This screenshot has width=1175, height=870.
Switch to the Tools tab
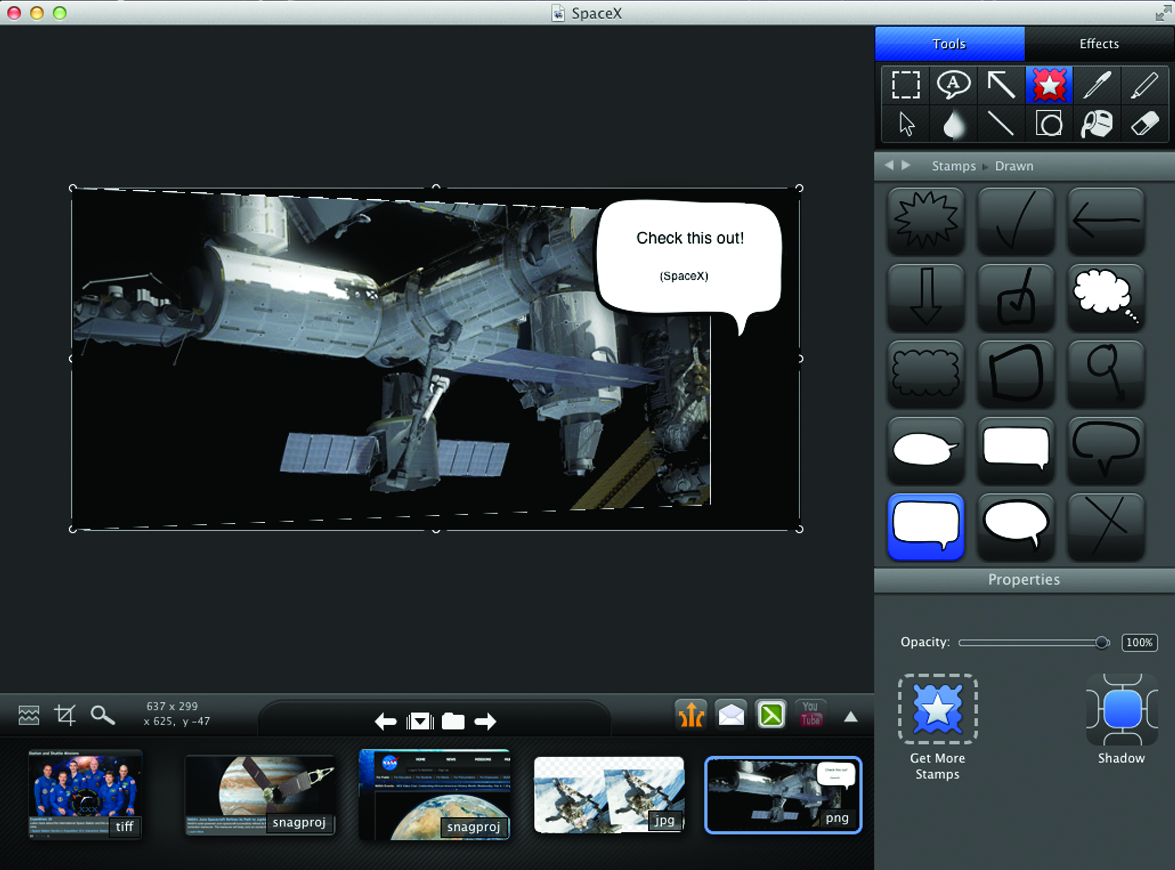pos(949,44)
